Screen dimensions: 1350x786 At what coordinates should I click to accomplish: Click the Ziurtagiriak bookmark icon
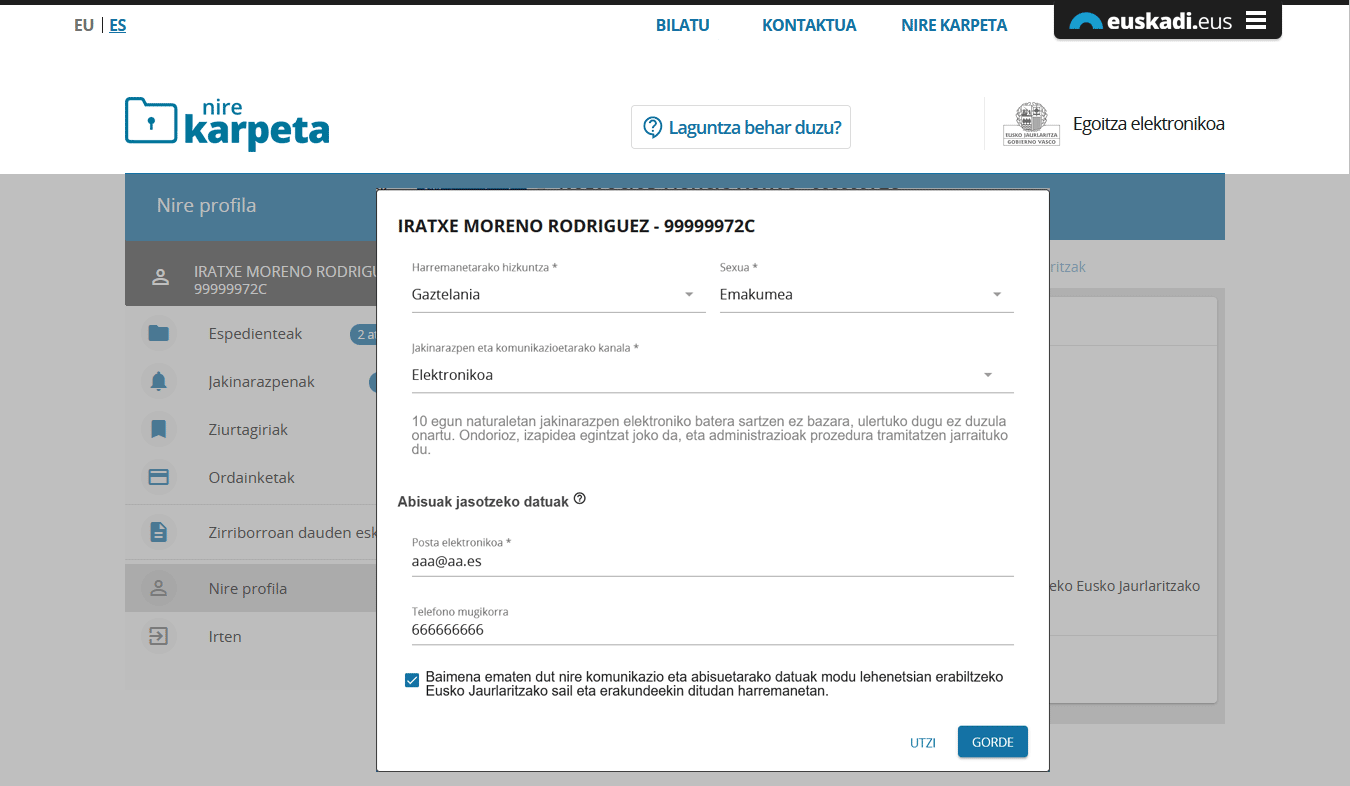(x=158, y=430)
